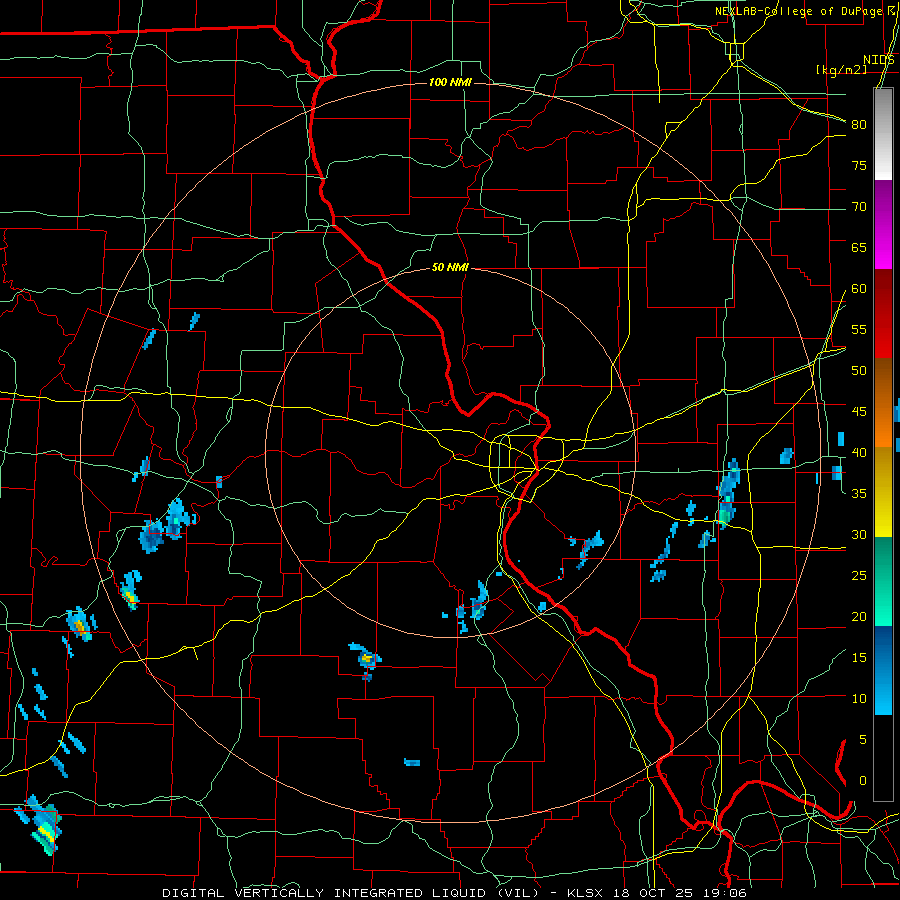Click the "60" value on the color scale
Screen dimensions: 900x900
[x=859, y=289]
